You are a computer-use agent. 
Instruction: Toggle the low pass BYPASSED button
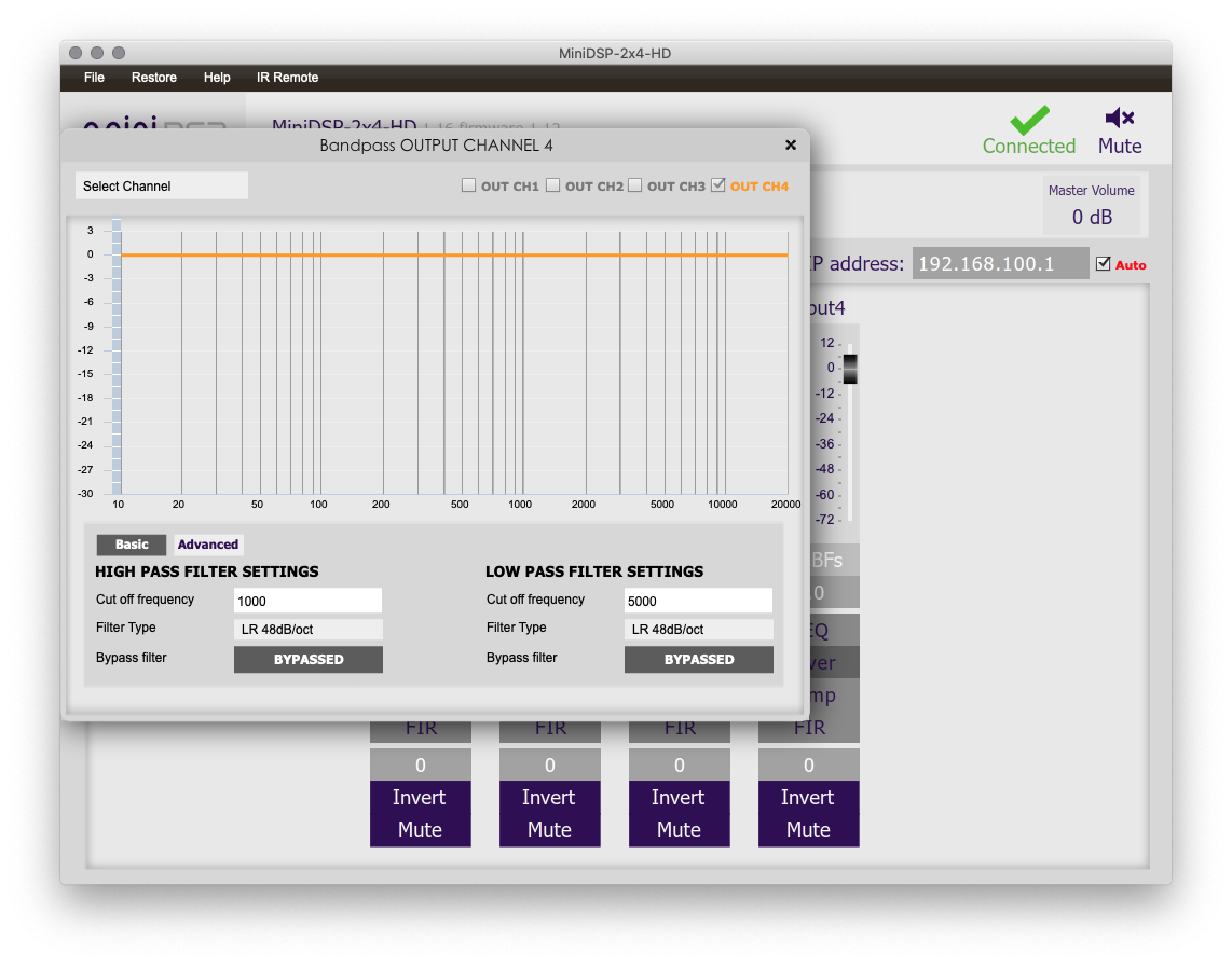[x=698, y=659]
